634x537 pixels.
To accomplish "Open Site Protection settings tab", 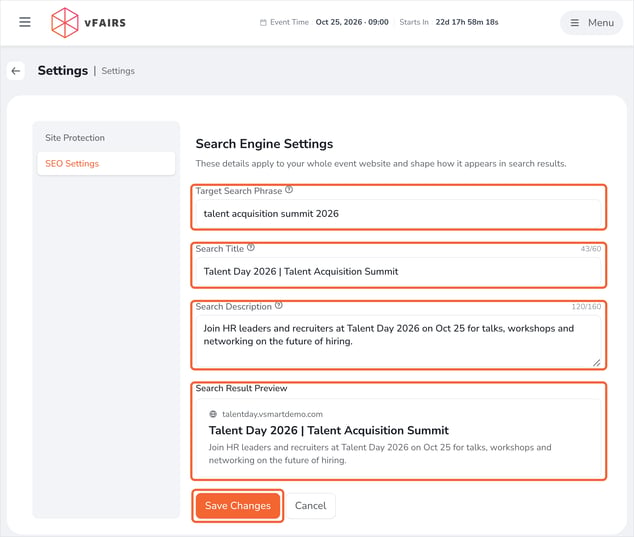I will point(106,137).
